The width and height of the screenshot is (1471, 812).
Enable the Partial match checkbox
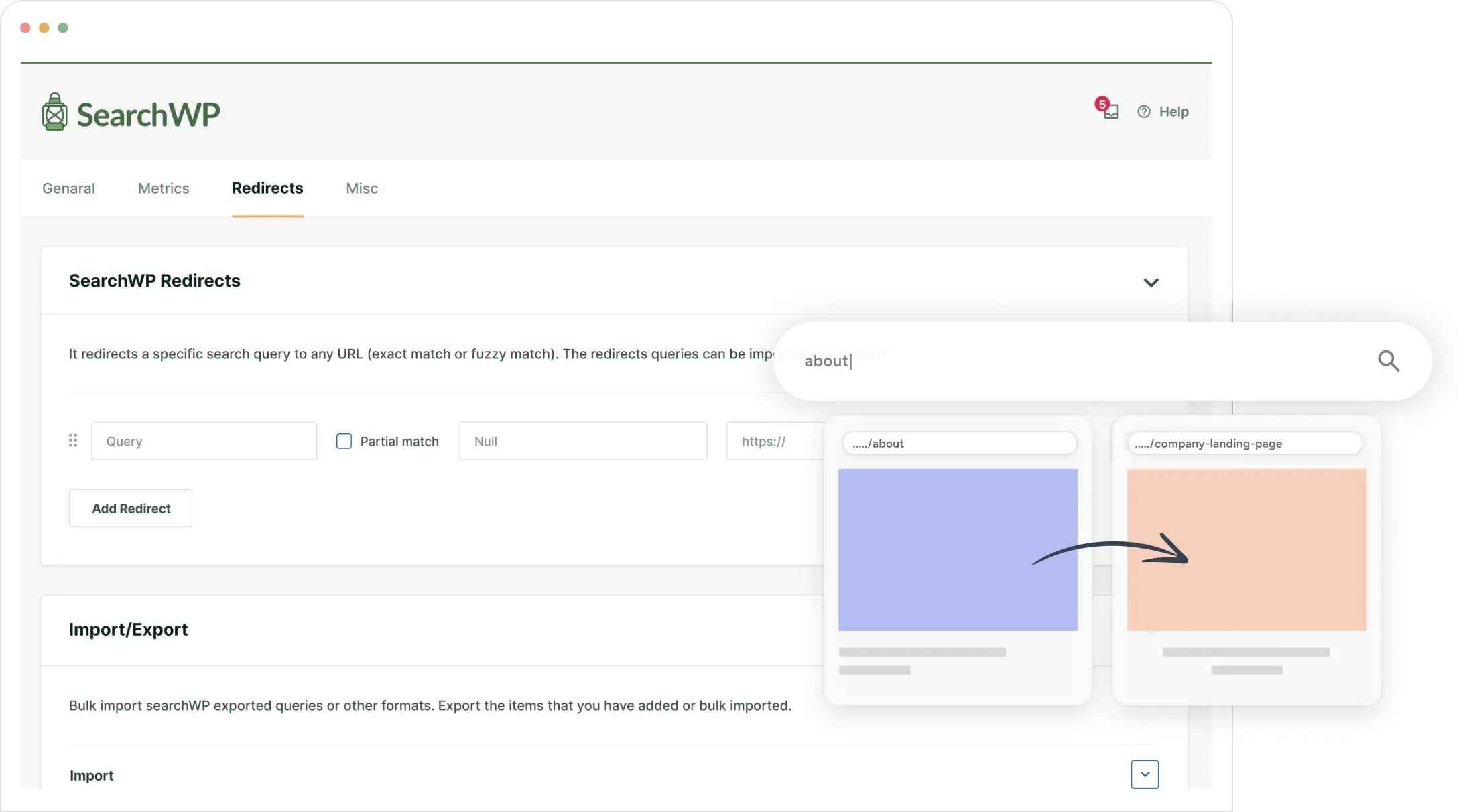343,441
